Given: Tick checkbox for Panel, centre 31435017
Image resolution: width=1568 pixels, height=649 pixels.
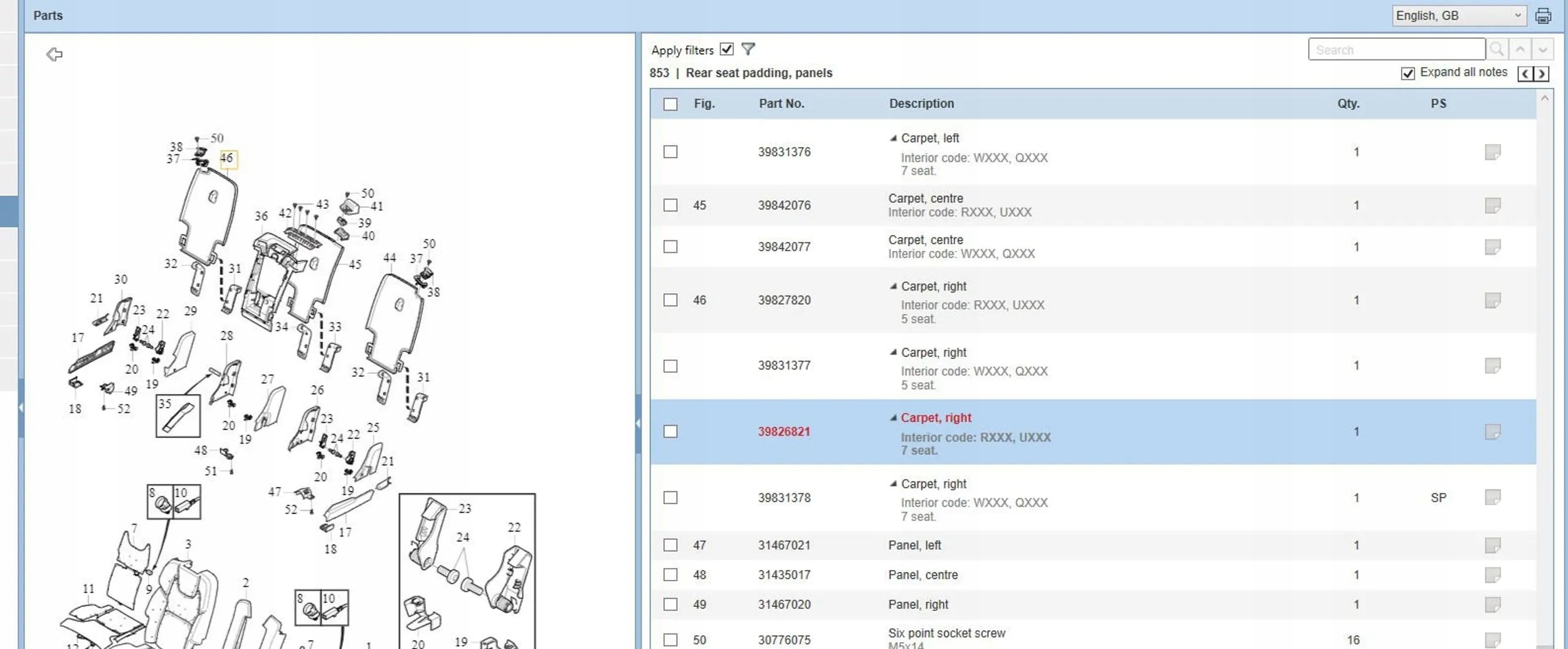Looking at the screenshot, I should click(x=670, y=574).
